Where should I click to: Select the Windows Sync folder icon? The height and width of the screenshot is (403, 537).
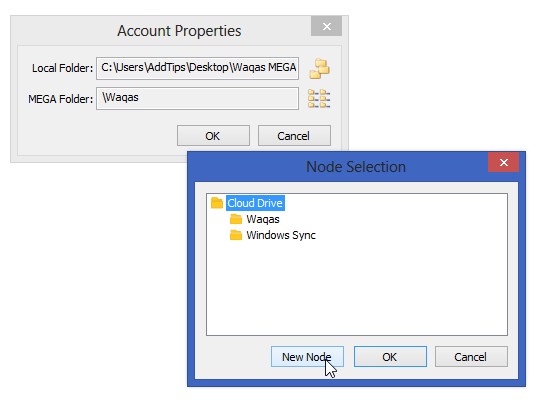[x=236, y=235]
